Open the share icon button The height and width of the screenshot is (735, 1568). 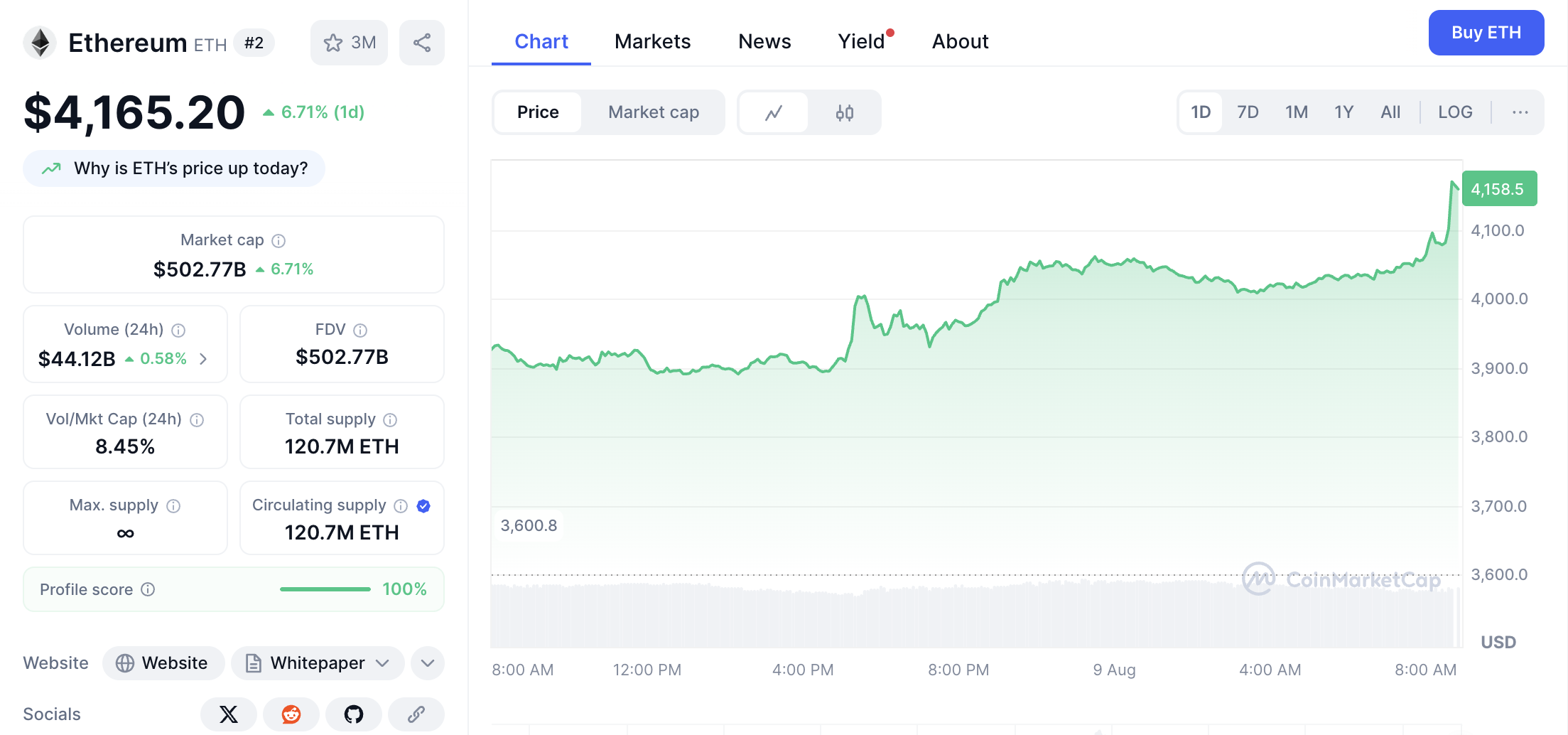(422, 43)
